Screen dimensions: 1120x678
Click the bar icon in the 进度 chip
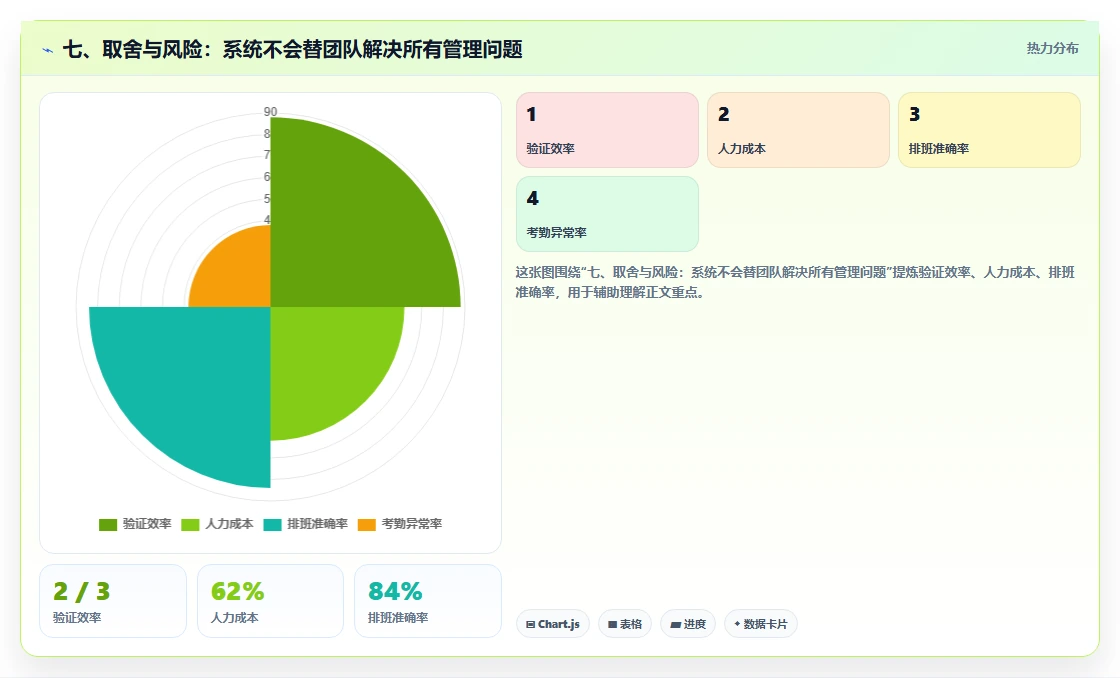(675, 624)
